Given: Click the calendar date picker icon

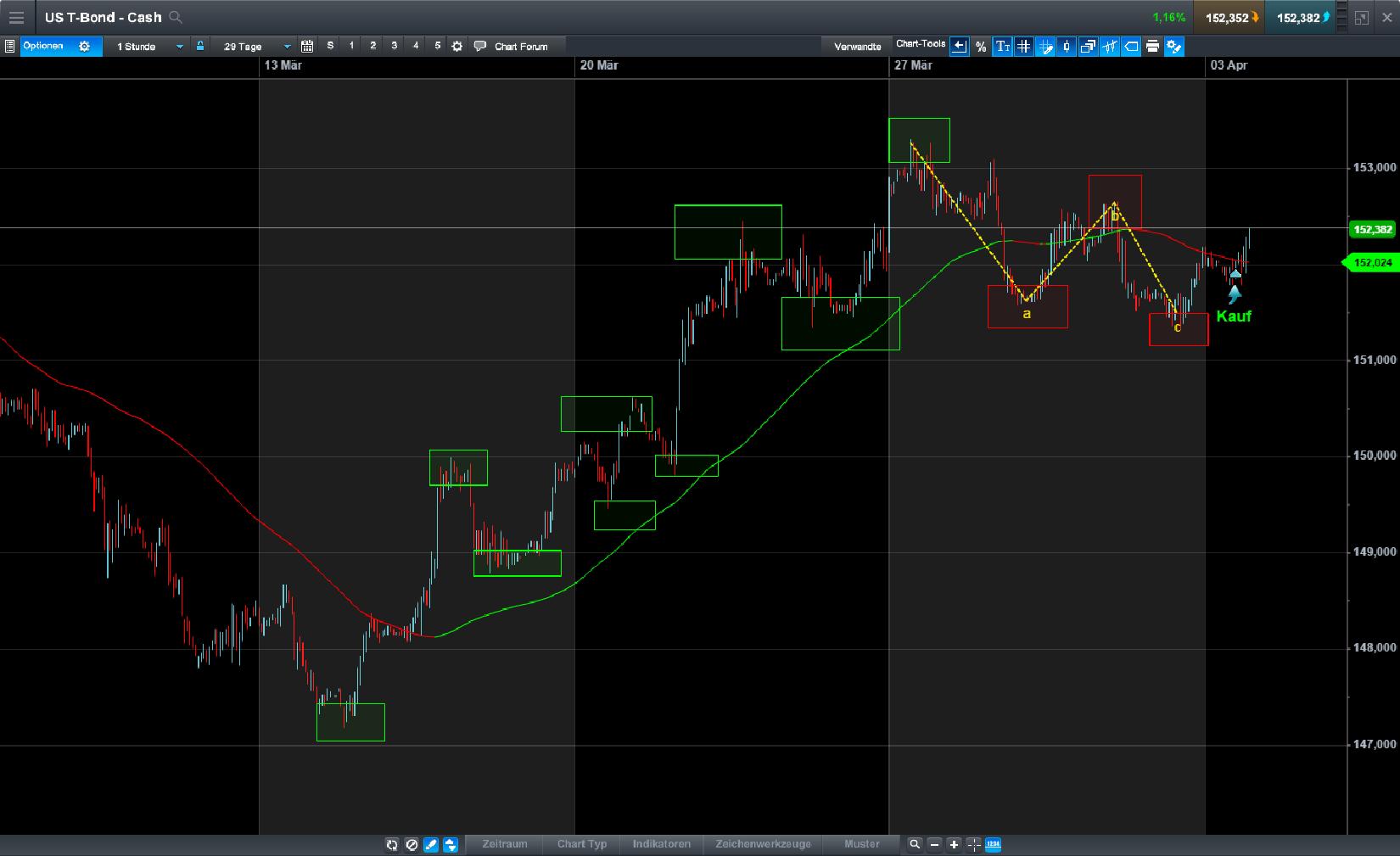Looking at the screenshot, I should pos(306,47).
